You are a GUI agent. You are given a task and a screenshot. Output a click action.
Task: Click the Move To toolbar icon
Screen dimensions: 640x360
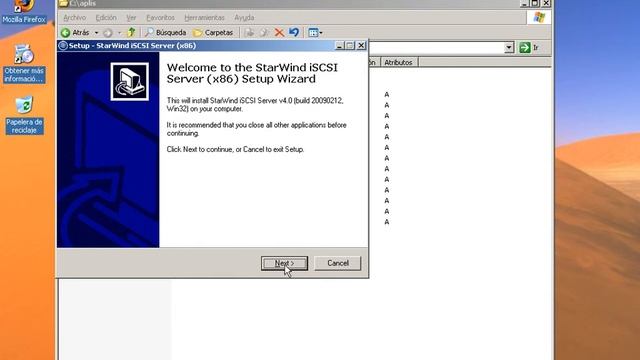pos(249,33)
